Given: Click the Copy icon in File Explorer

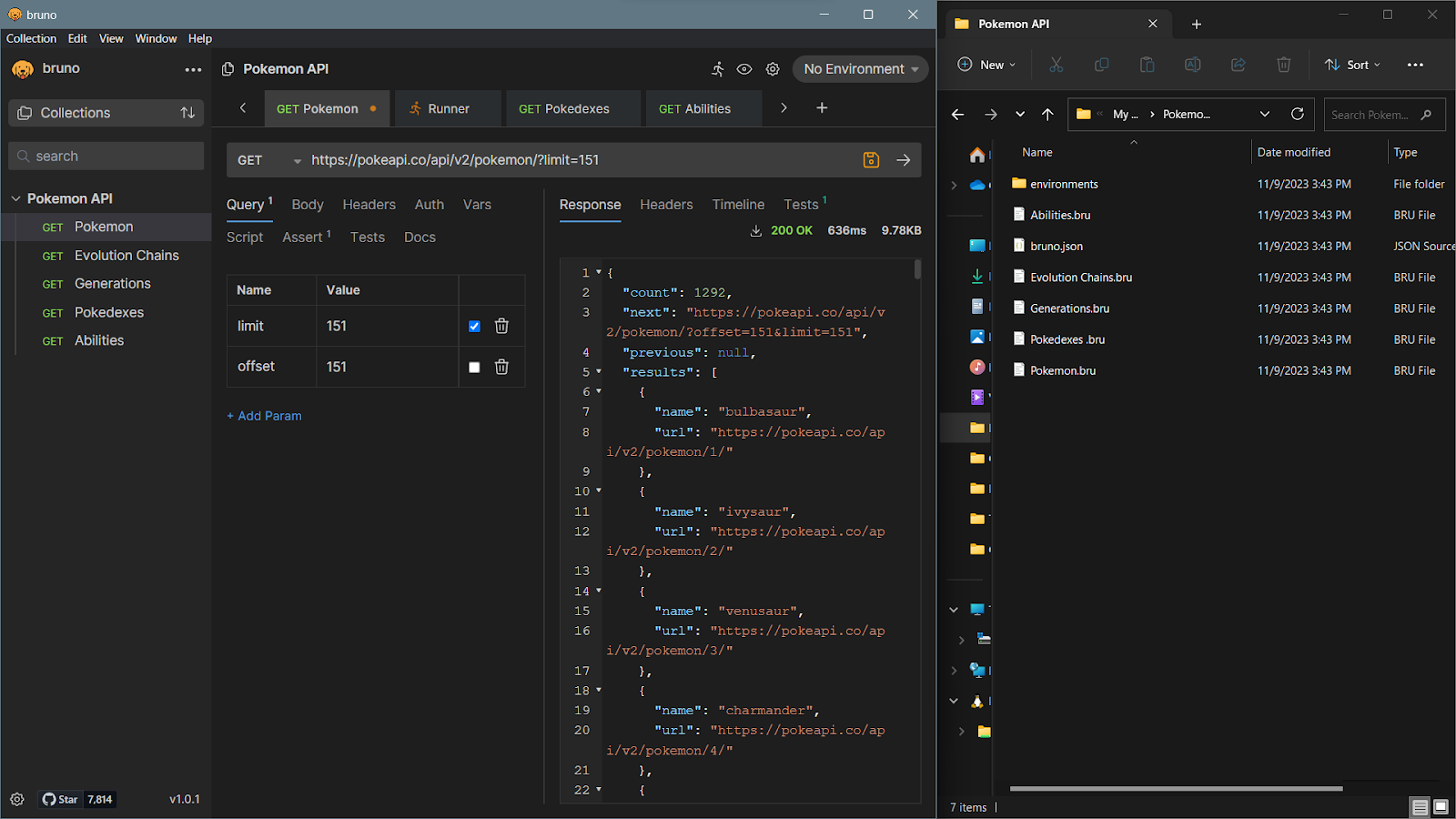Looking at the screenshot, I should coord(1101,65).
